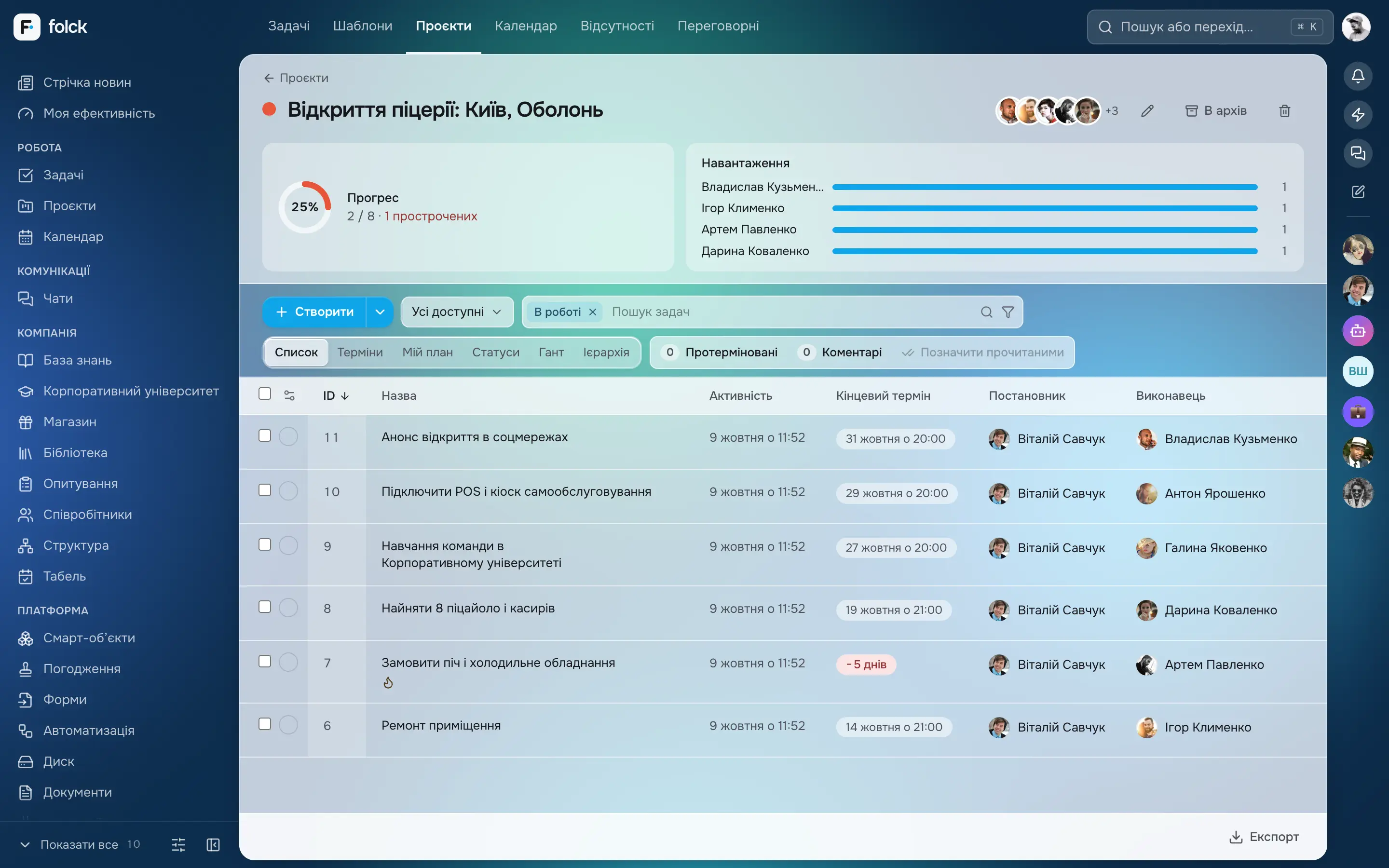Open the Усі доступні dropdown

[457, 312]
